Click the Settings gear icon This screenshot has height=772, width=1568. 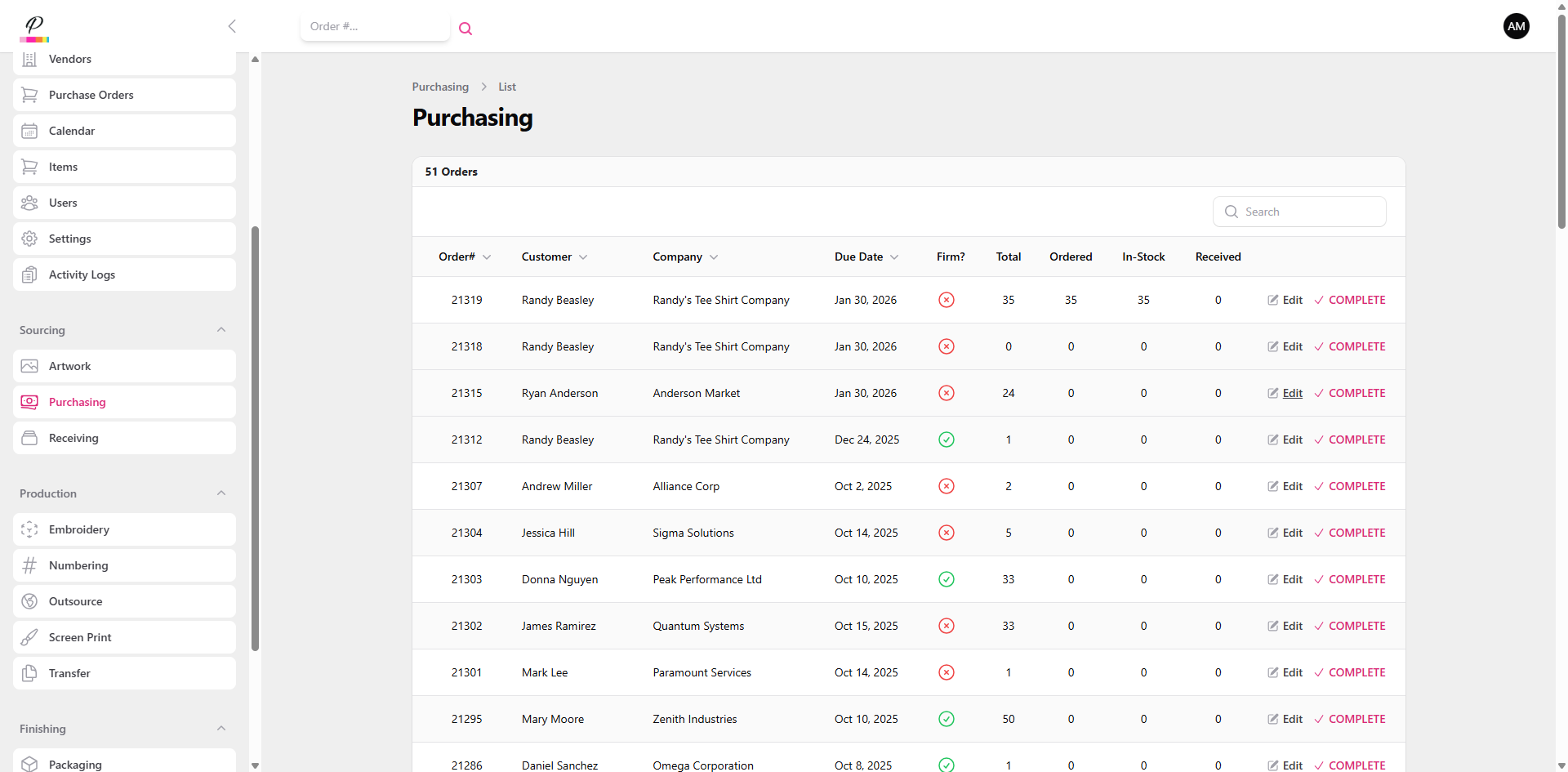[29, 239]
